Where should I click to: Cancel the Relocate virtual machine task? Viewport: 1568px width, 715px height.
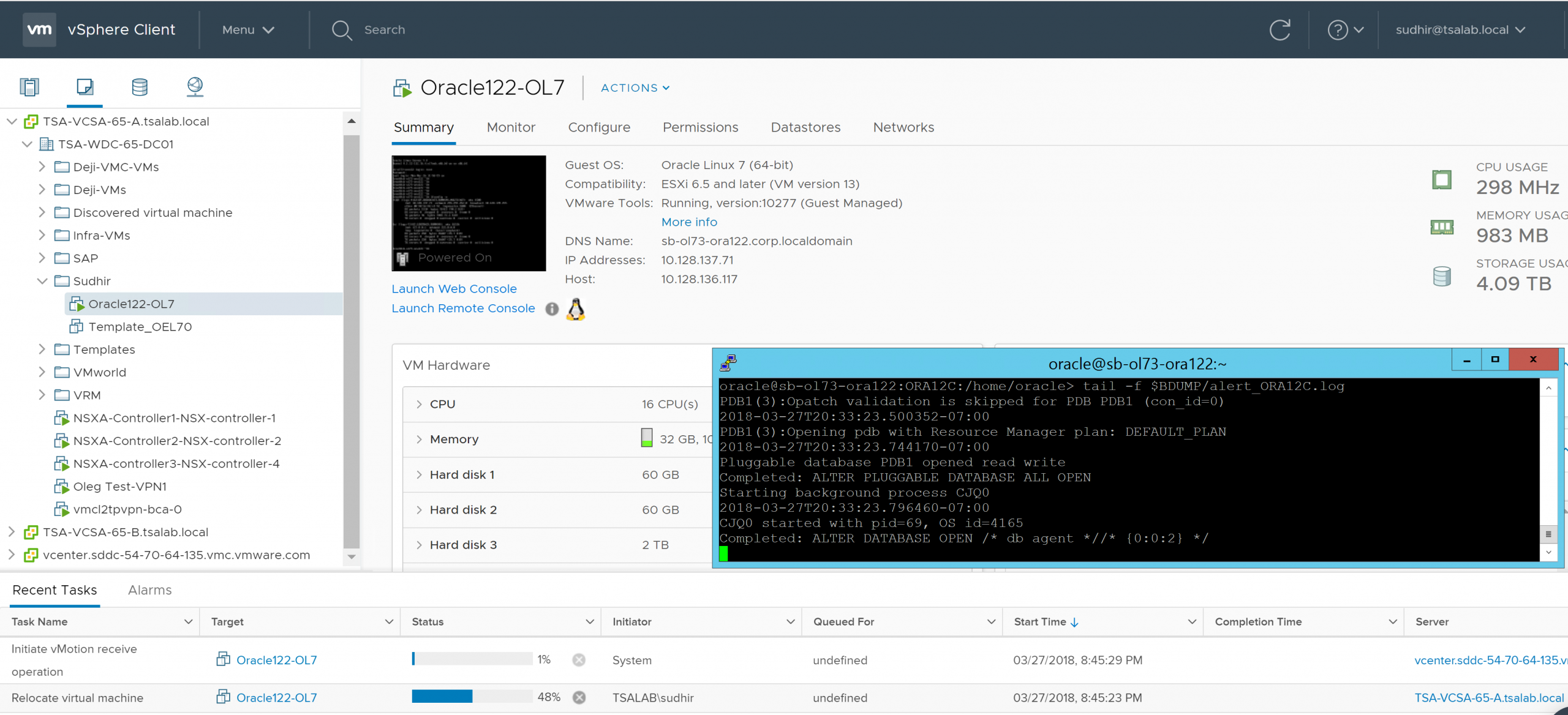click(x=579, y=697)
